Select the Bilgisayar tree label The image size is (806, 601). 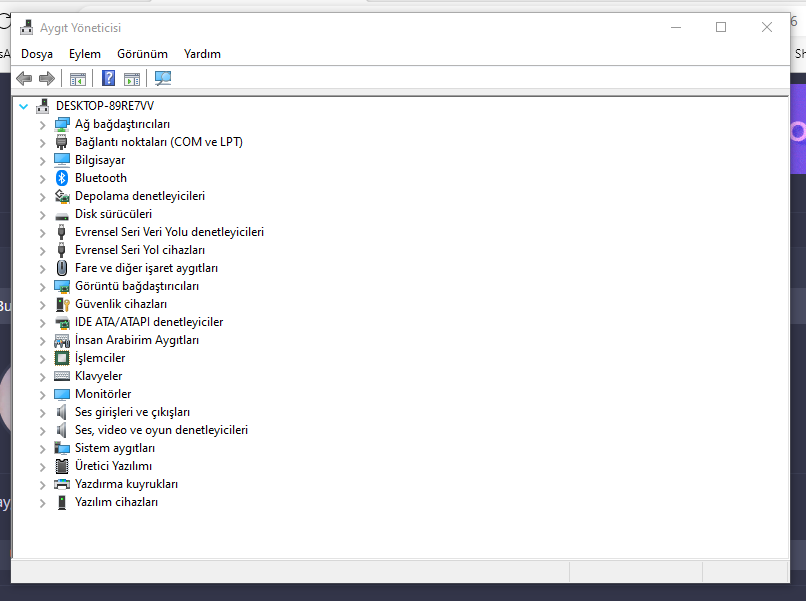tap(100, 160)
